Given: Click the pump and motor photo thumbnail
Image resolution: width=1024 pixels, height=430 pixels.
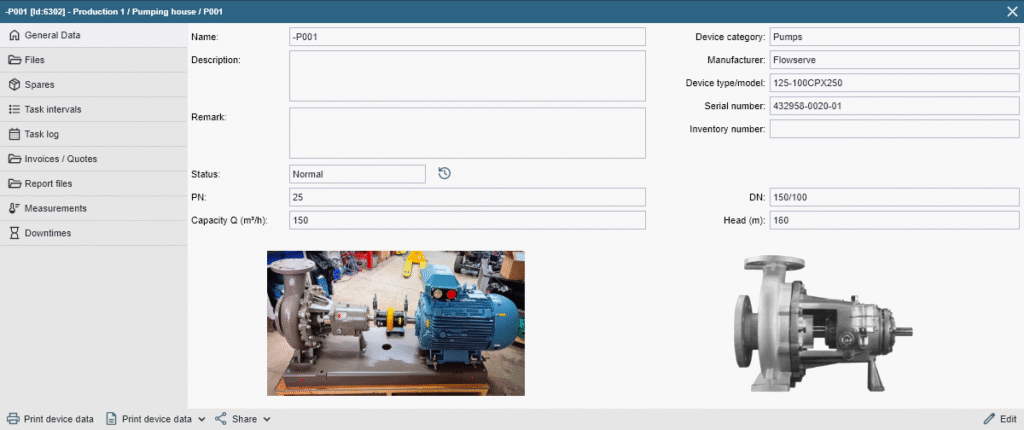Looking at the screenshot, I should point(395,323).
